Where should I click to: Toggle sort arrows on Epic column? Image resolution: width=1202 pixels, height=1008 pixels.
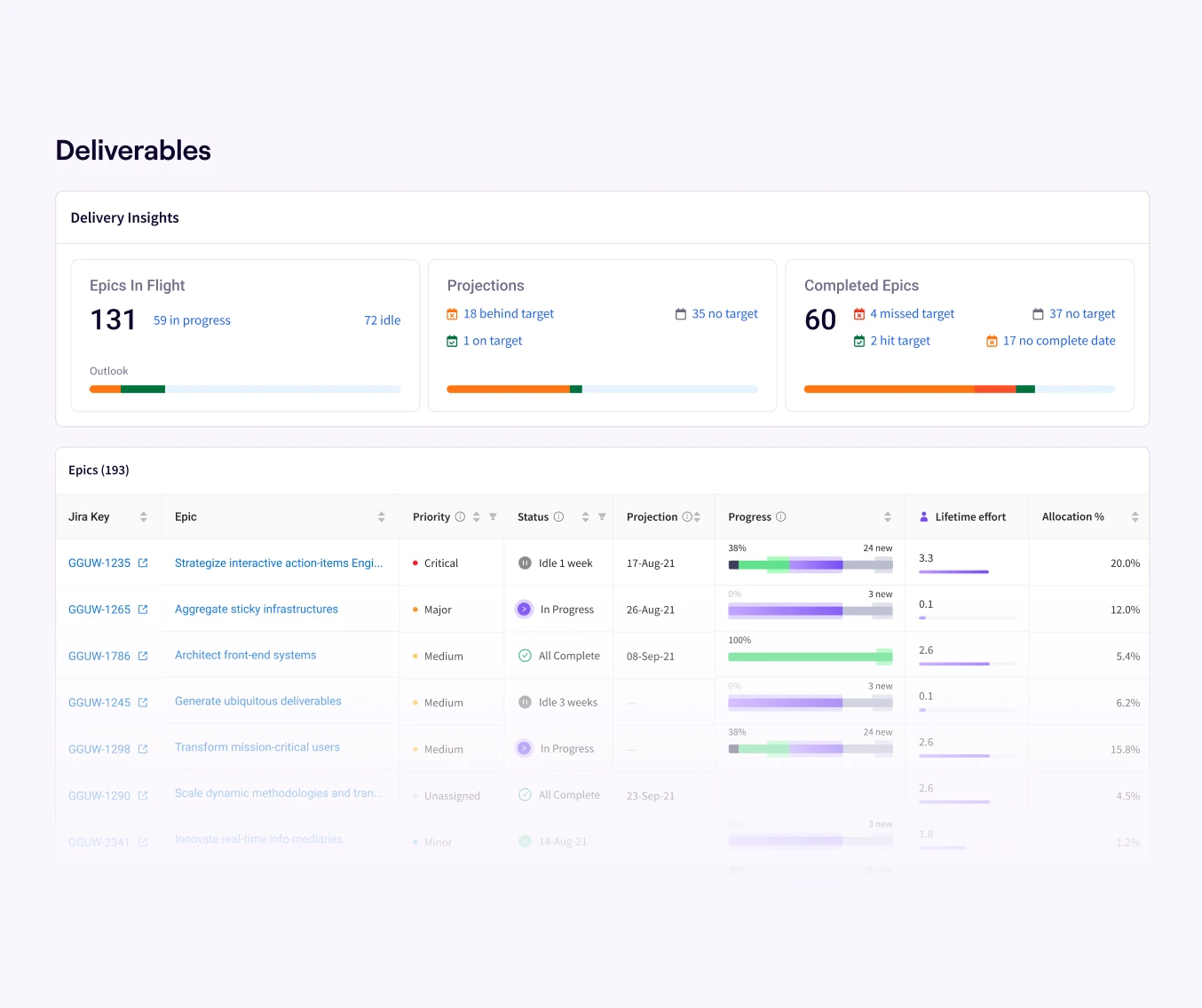(x=381, y=517)
